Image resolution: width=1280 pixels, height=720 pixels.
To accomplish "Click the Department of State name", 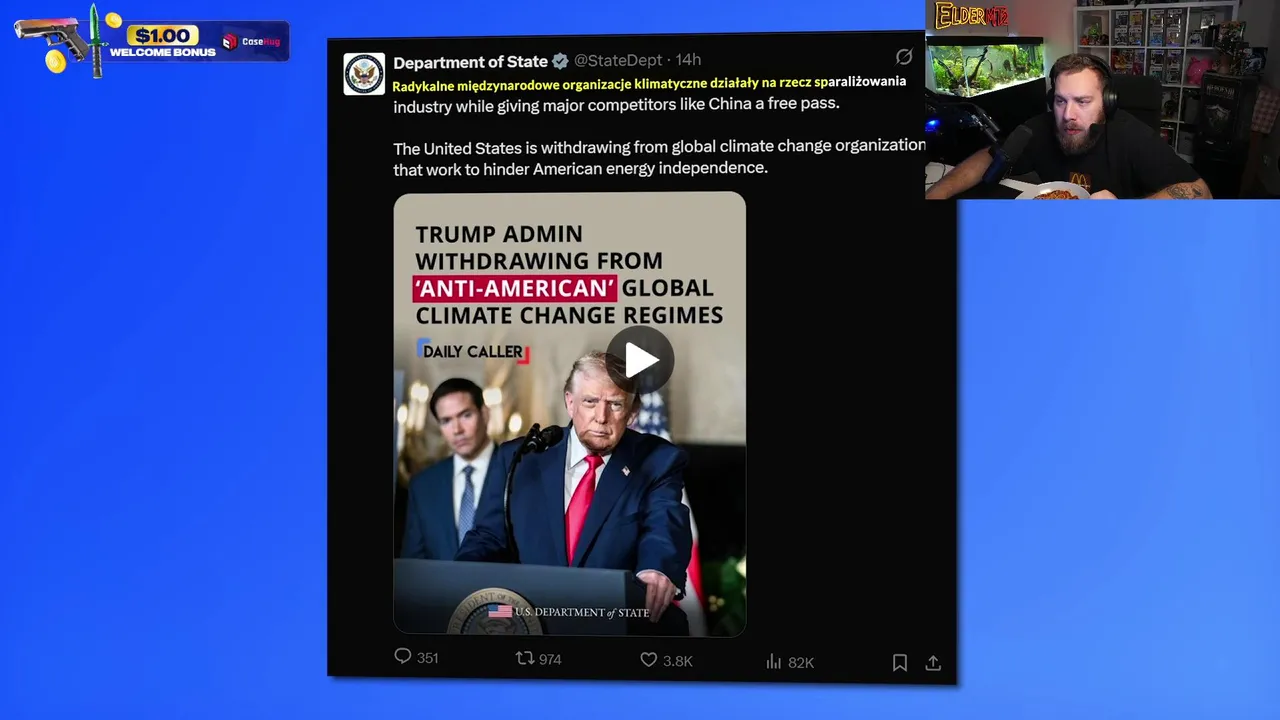I will [470, 62].
